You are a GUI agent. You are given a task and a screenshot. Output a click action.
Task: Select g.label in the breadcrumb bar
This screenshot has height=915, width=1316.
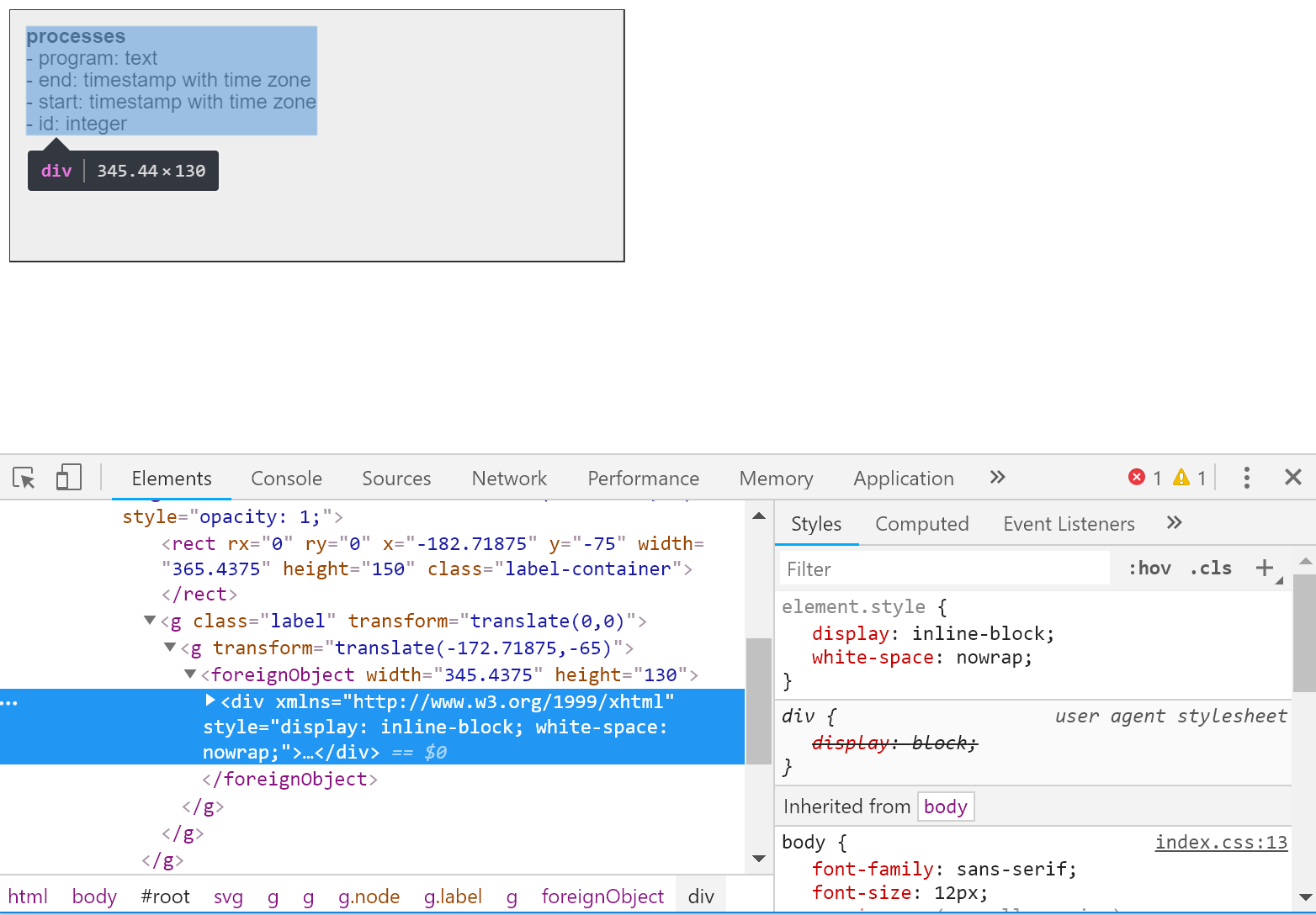[453, 896]
